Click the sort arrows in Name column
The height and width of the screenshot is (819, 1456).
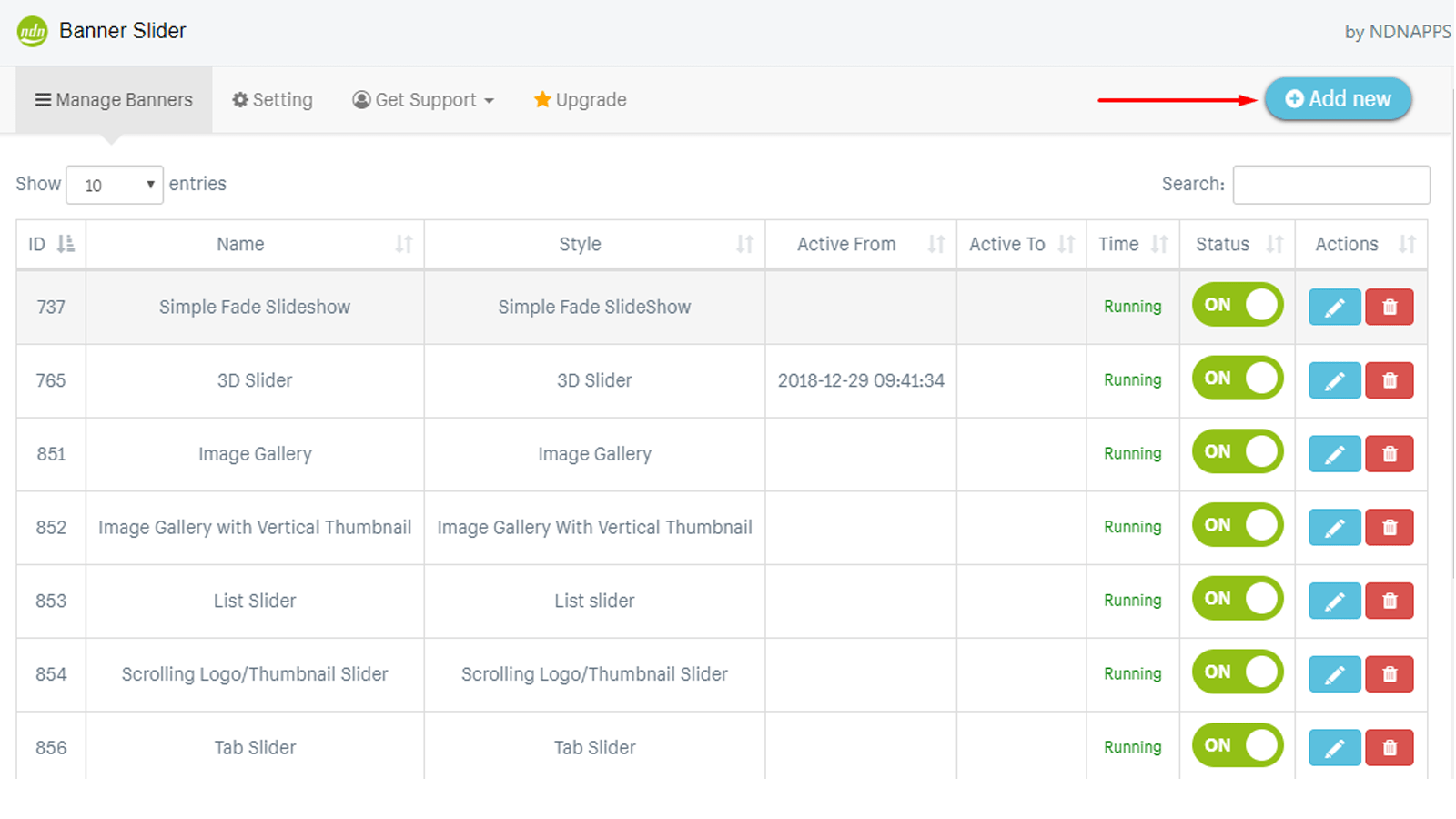(403, 244)
